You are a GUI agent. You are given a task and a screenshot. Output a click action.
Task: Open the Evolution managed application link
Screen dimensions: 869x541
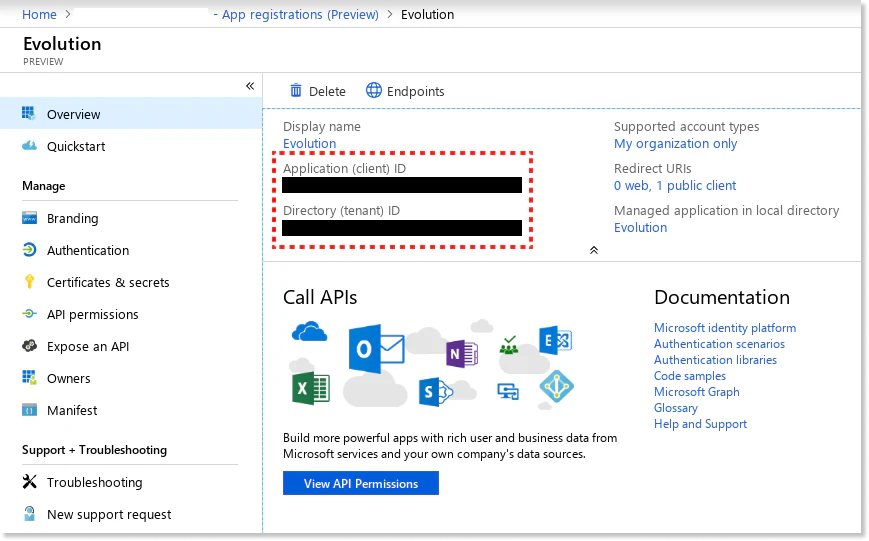[x=640, y=227]
